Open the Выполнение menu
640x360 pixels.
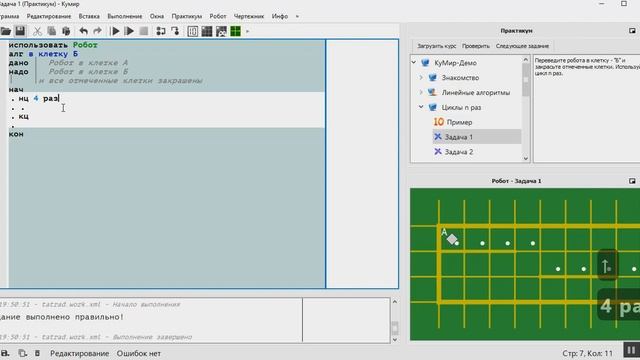pos(125,16)
